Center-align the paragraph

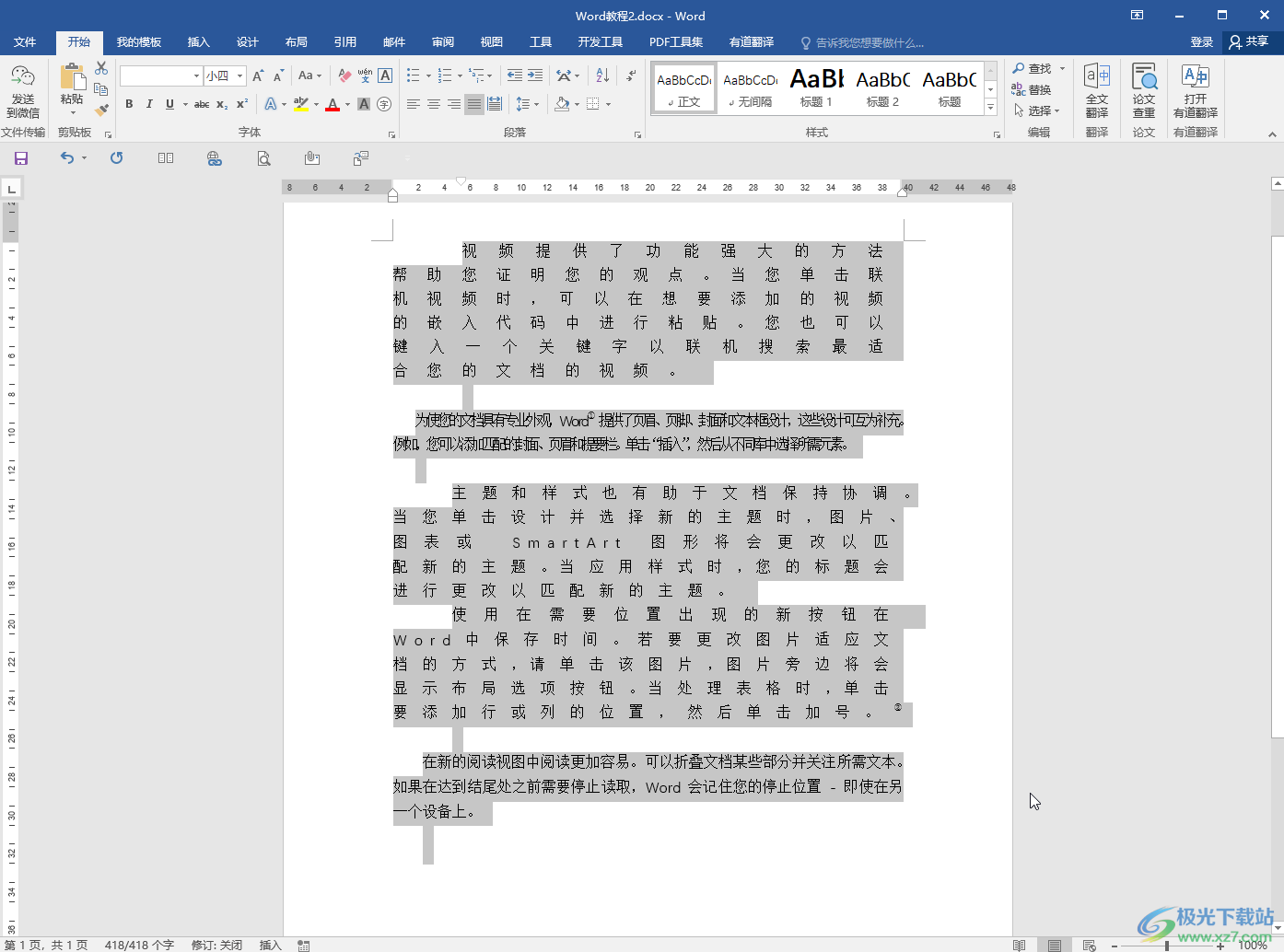pyautogui.click(x=433, y=104)
